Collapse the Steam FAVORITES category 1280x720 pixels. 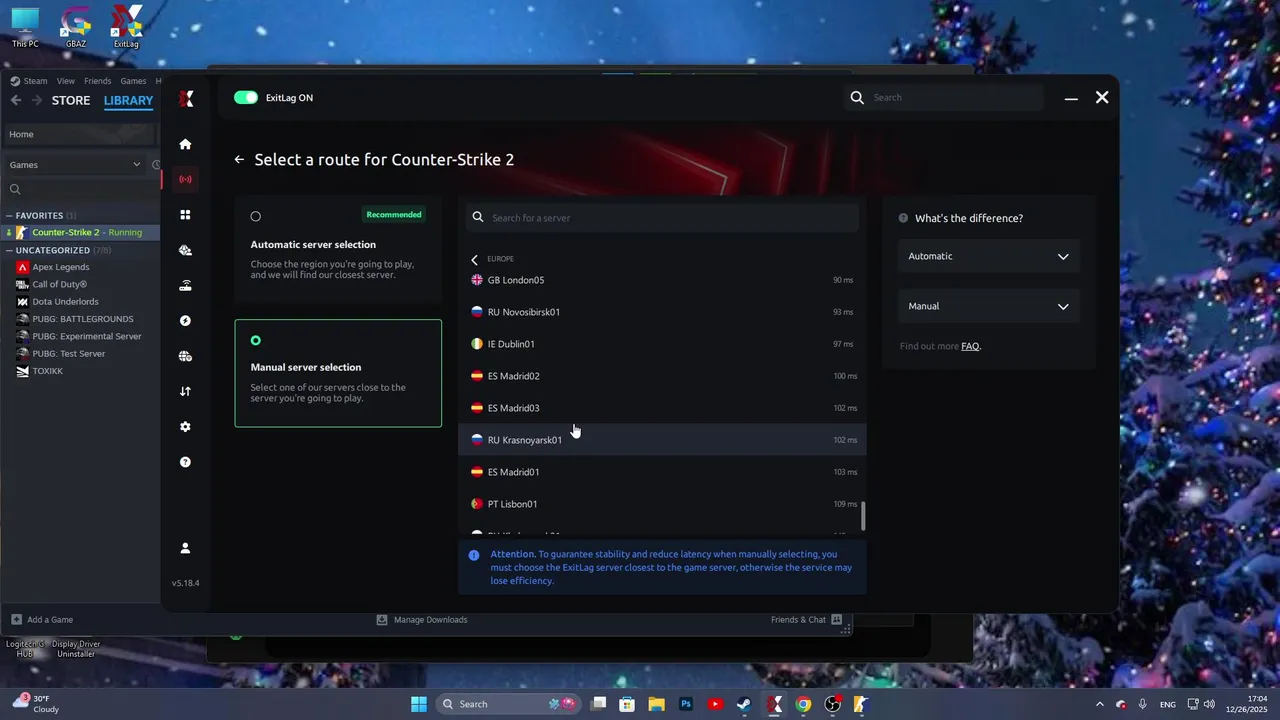(x=9, y=216)
